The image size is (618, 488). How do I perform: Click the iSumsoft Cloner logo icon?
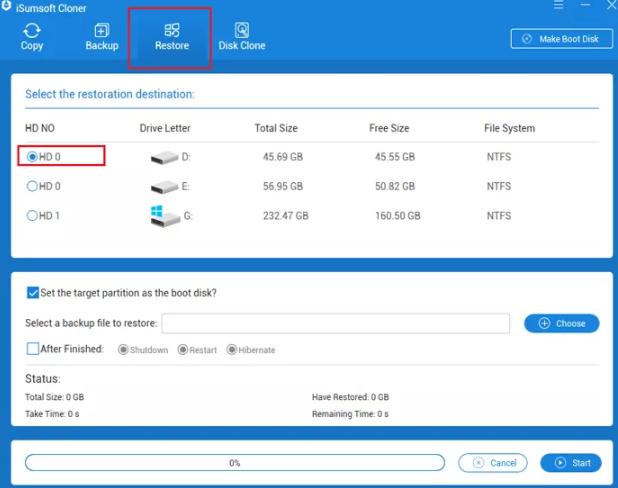[6, 7]
